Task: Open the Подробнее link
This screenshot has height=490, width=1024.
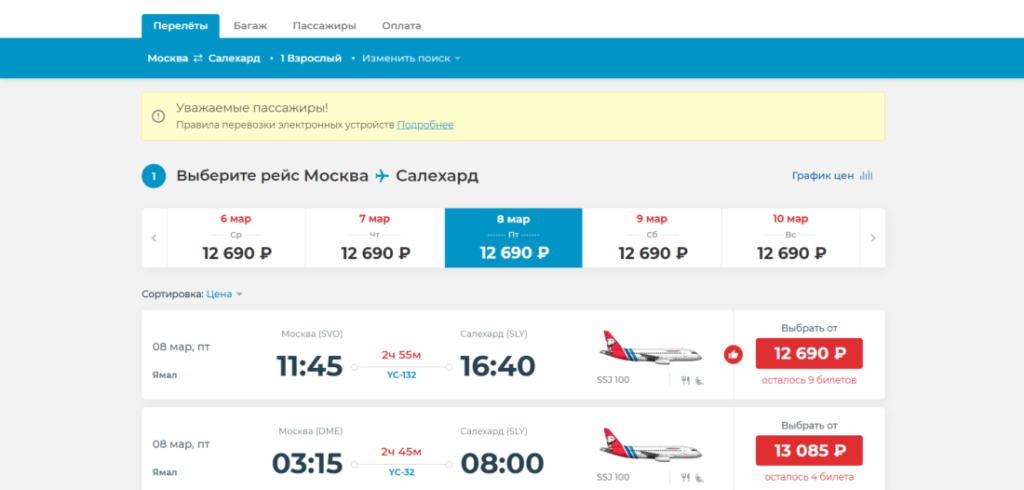Action: tap(425, 125)
